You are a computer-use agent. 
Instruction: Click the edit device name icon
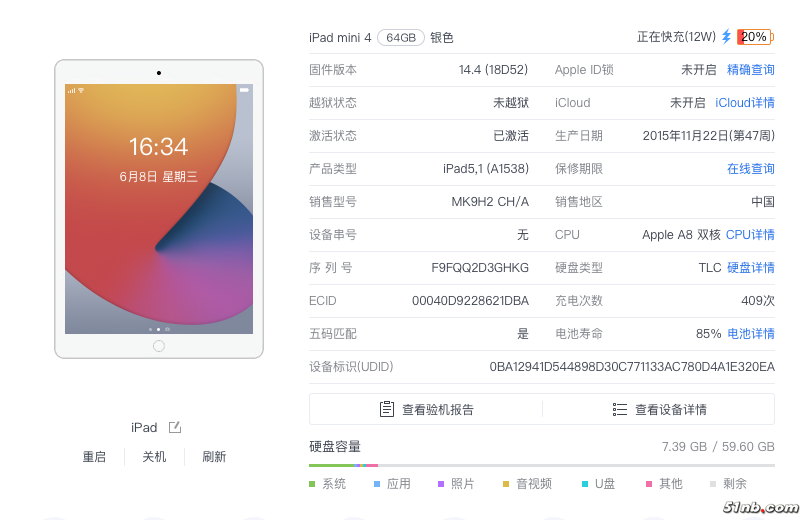tap(175, 427)
